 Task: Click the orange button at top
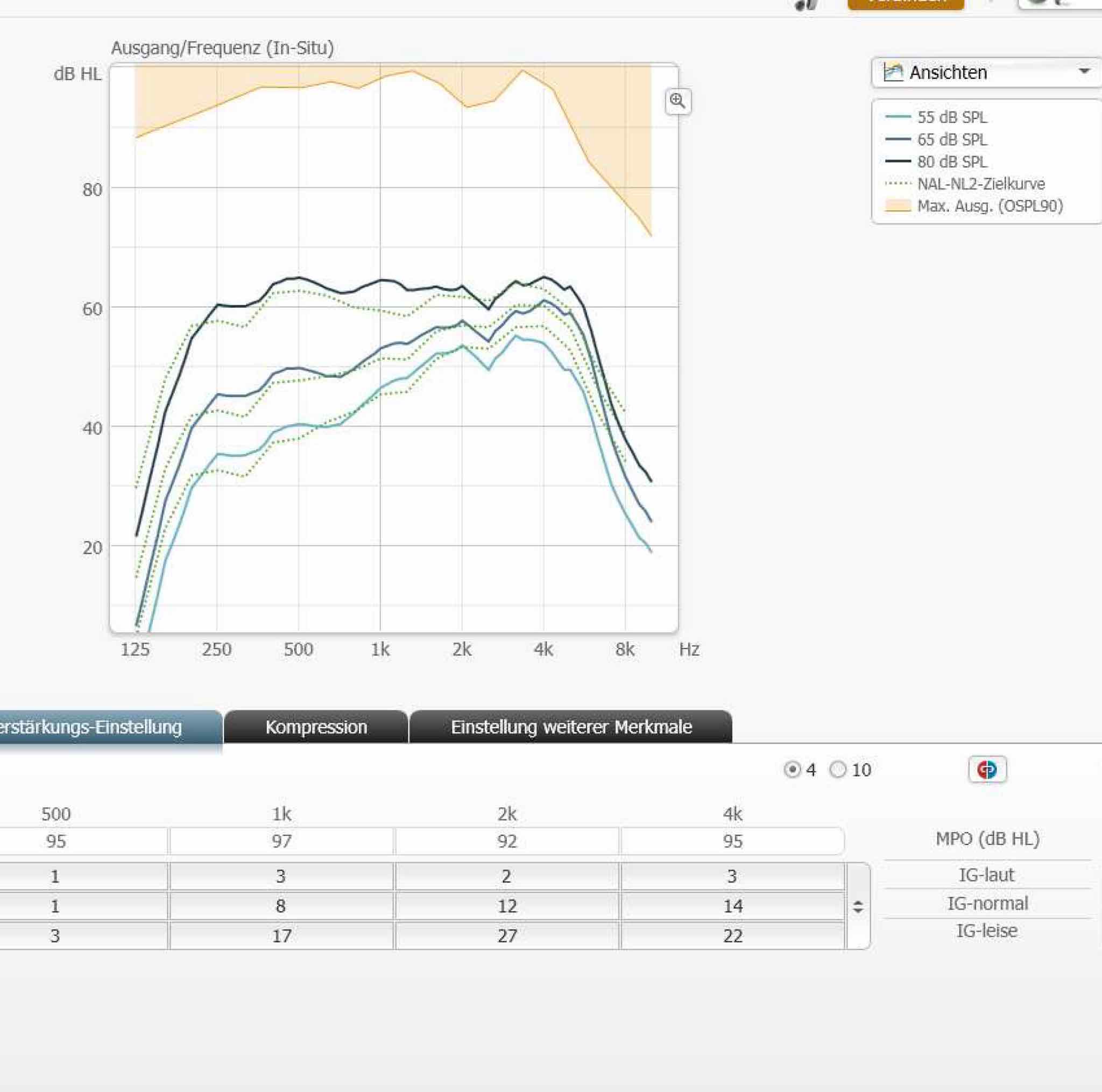tap(905, 3)
